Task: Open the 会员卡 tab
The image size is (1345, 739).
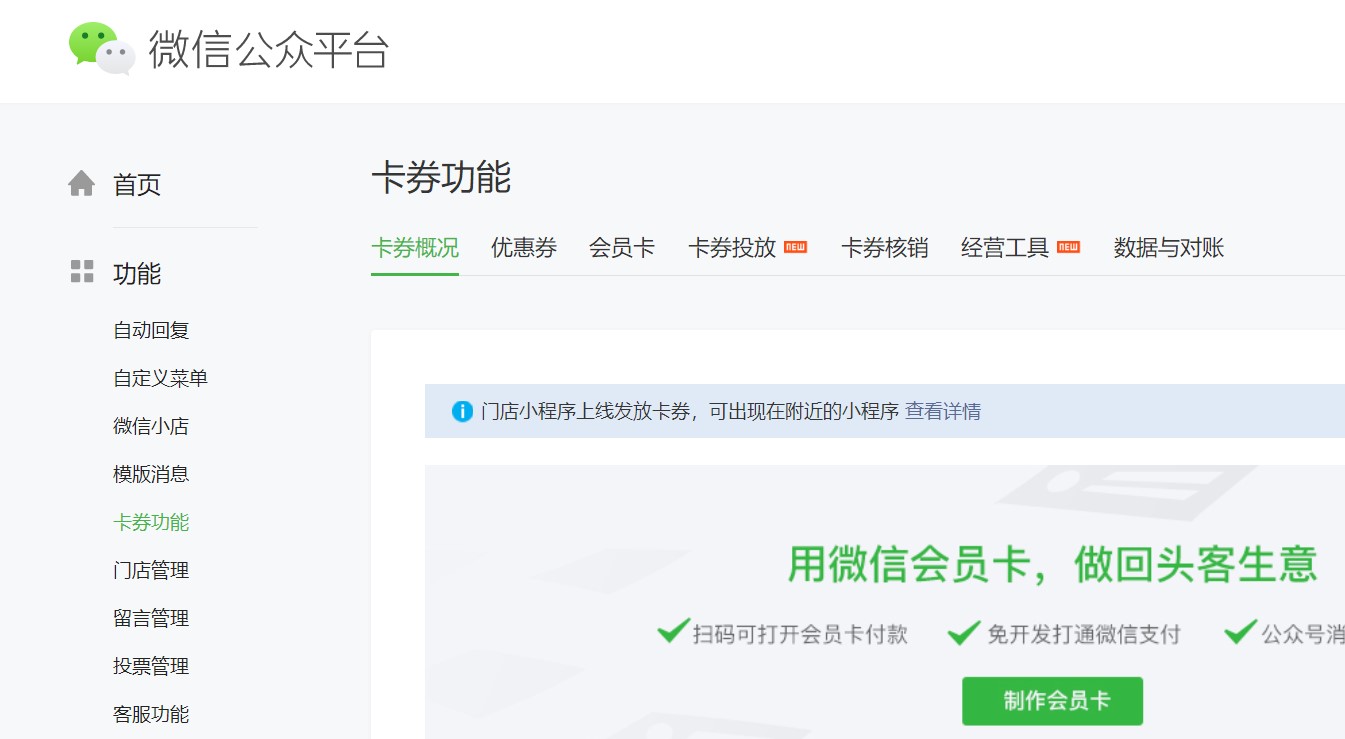Action: coord(621,248)
